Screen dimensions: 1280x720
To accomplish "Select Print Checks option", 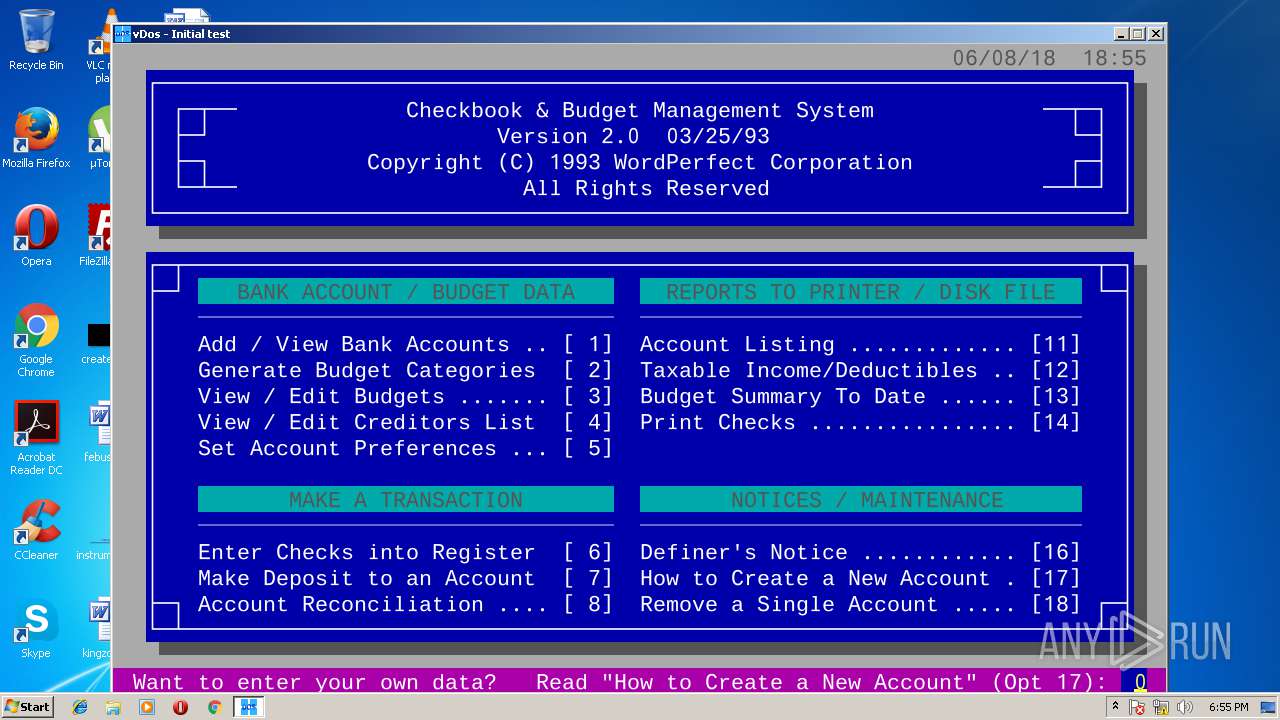I will tap(860, 422).
